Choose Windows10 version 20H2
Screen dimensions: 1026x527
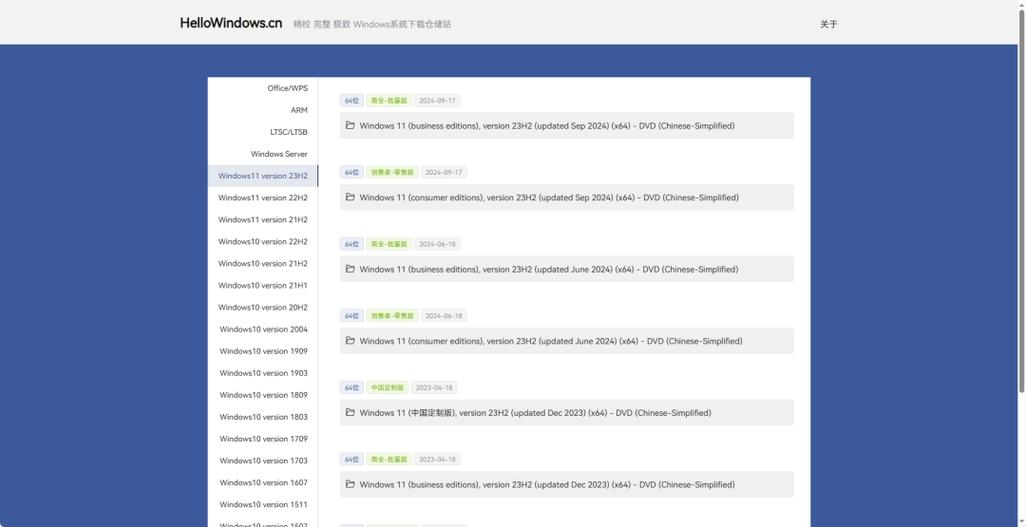click(263, 308)
